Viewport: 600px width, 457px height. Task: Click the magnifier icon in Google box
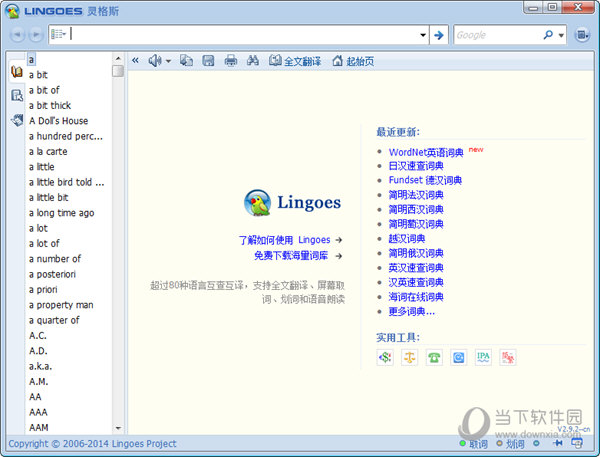[548, 35]
